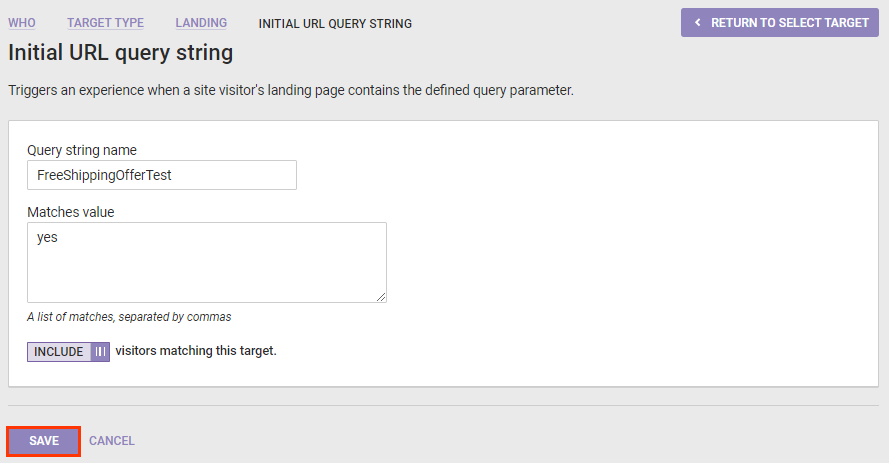Click the 'Triggers an experience' description text

pyautogui.click(x=290, y=90)
